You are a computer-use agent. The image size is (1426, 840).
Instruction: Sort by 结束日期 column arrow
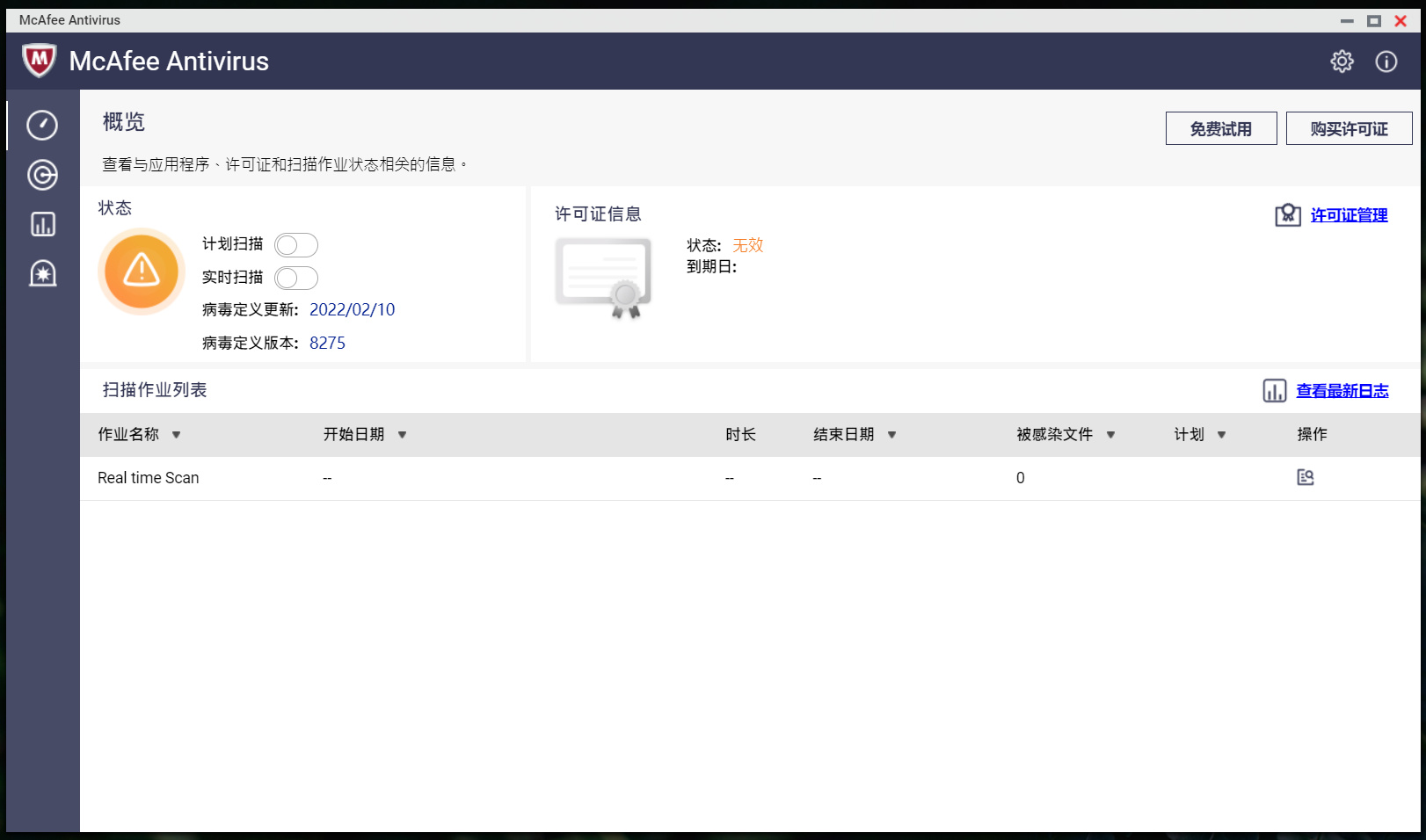tap(892, 435)
